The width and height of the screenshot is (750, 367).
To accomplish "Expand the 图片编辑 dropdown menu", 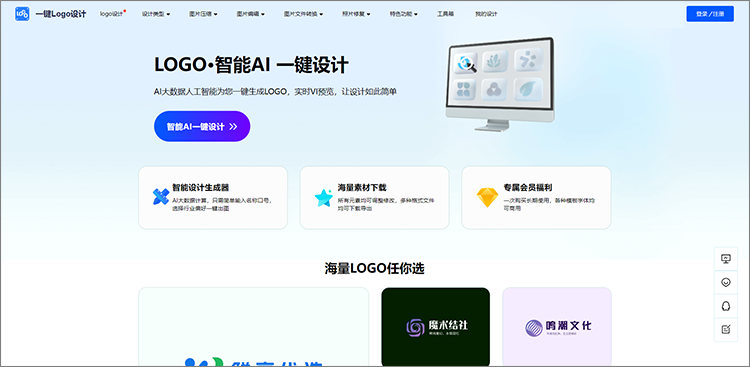I will (251, 14).
